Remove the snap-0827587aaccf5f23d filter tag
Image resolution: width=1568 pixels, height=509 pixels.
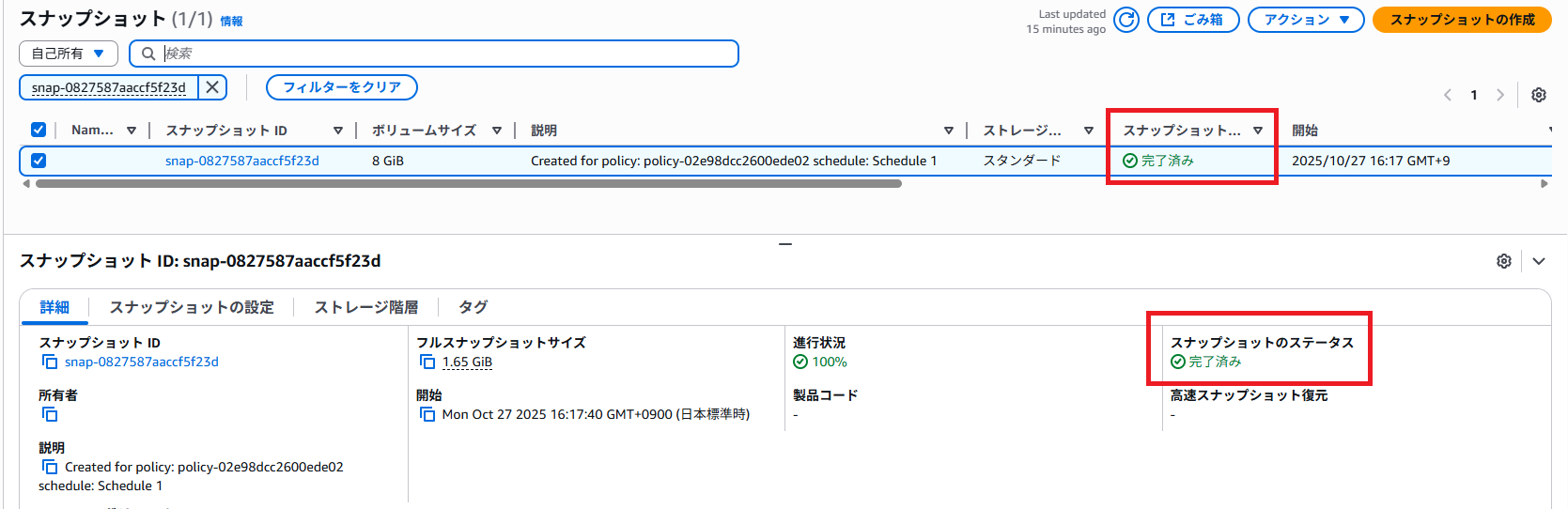tap(212, 87)
